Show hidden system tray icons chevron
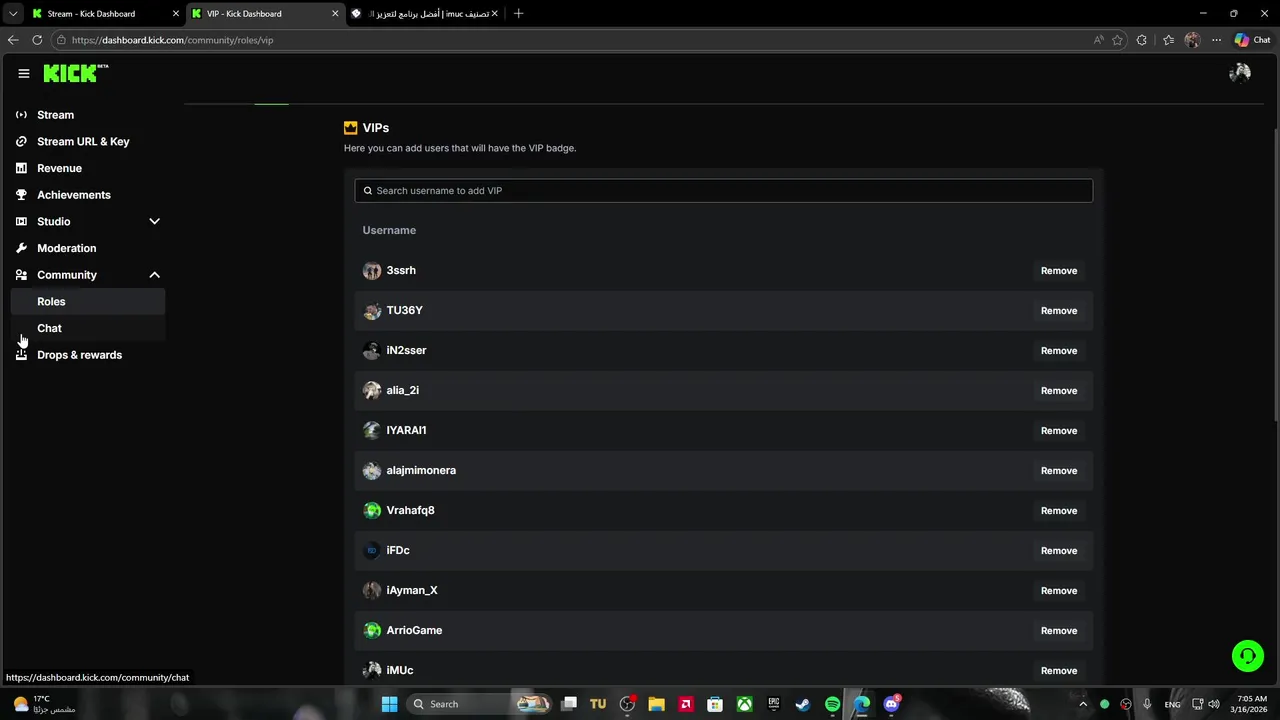 coord(1083,704)
